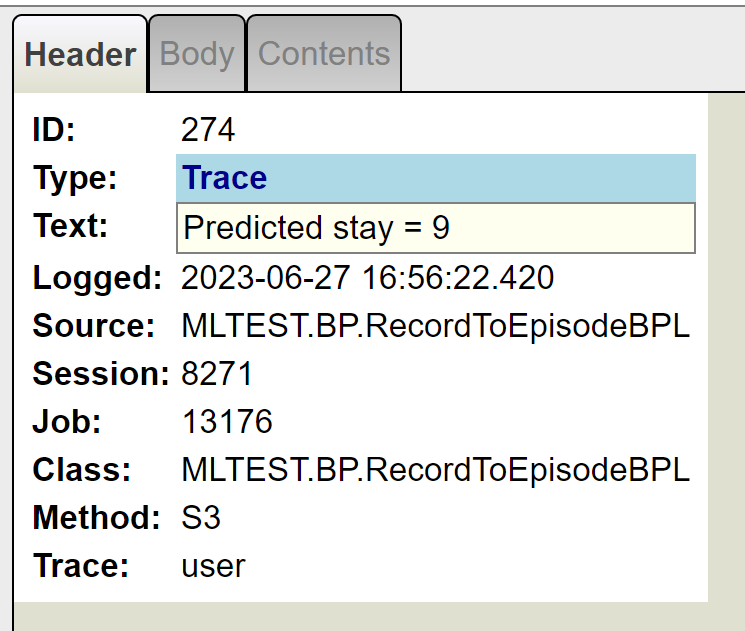The height and width of the screenshot is (631, 745).
Task: Click the highlighted Trace type value
Action: point(226,179)
